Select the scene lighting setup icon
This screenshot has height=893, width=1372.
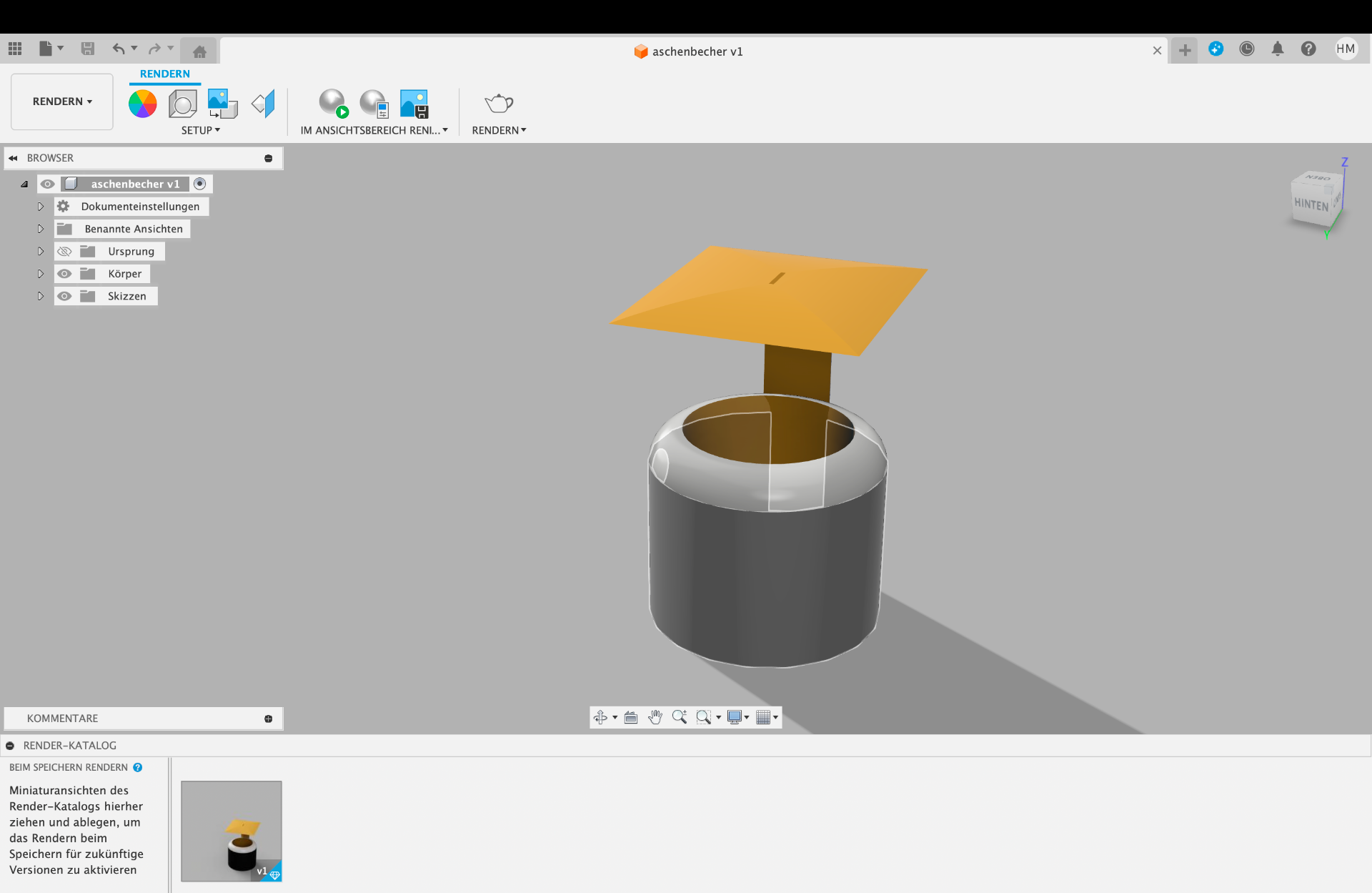[x=183, y=102]
